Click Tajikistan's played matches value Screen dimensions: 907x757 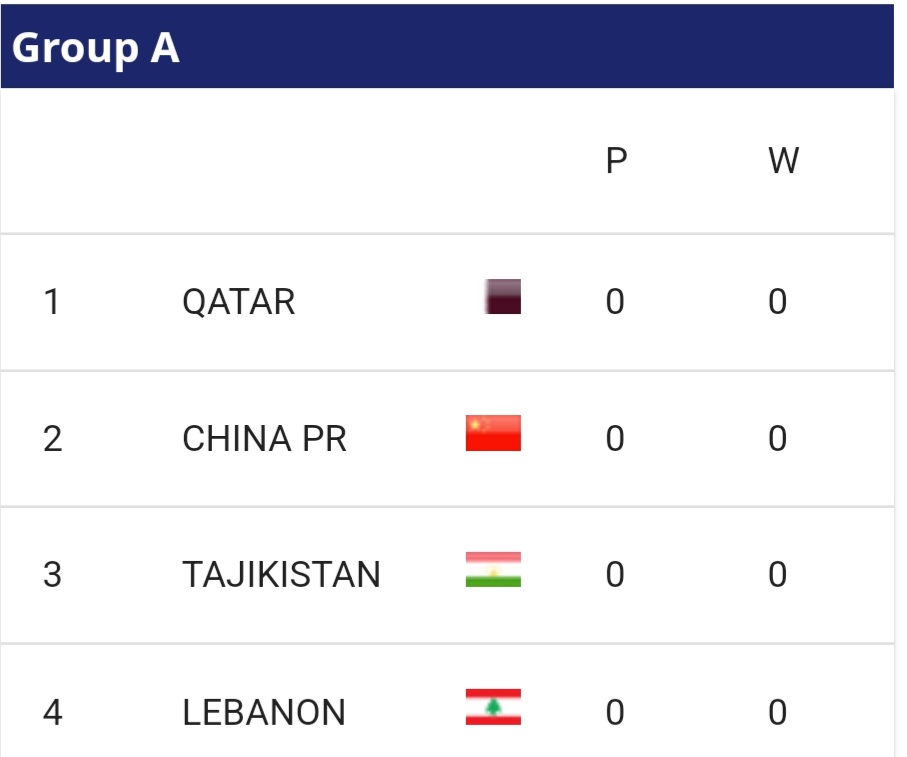coord(615,575)
